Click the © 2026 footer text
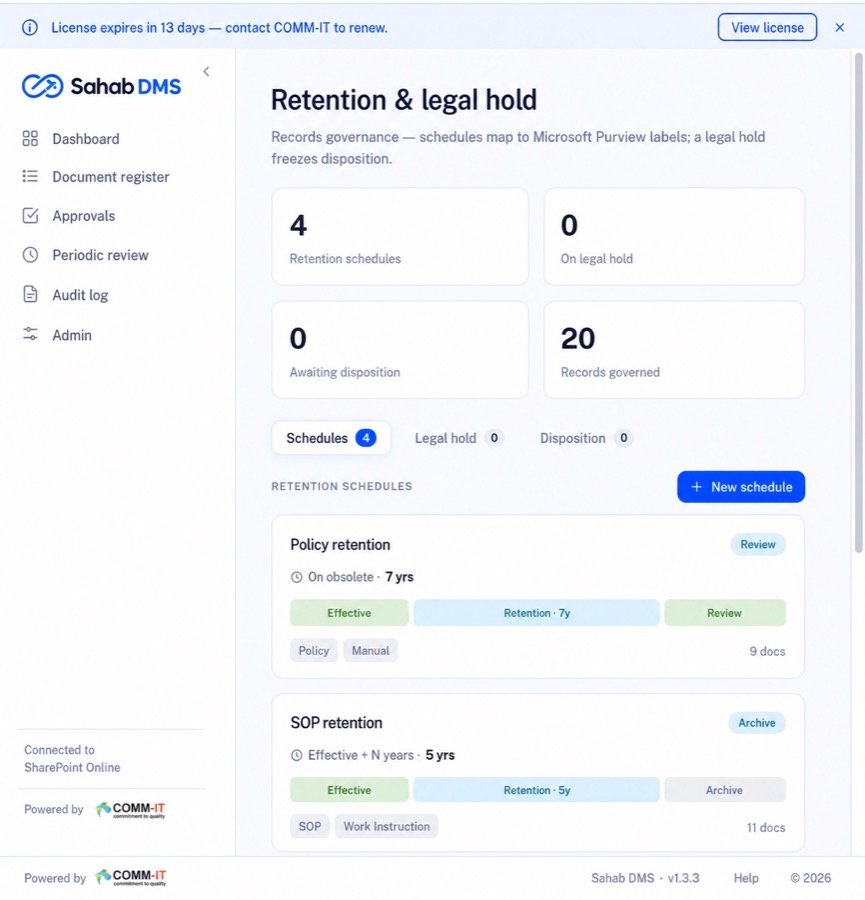The image size is (865, 900). (x=810, y=878)
